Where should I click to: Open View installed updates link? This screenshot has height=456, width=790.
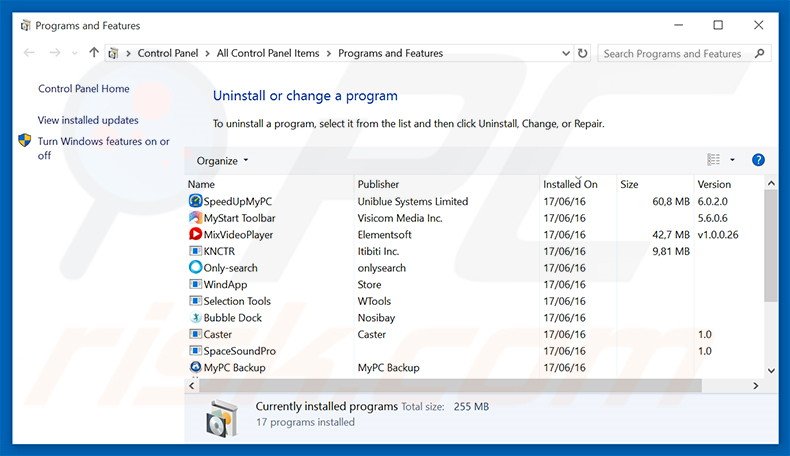coord(88,120)
